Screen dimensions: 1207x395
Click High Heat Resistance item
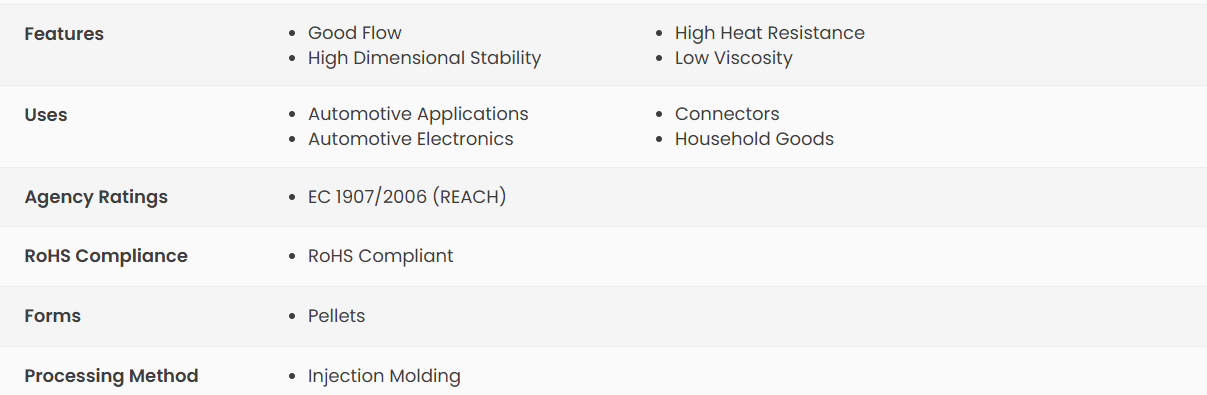[770, 33]
